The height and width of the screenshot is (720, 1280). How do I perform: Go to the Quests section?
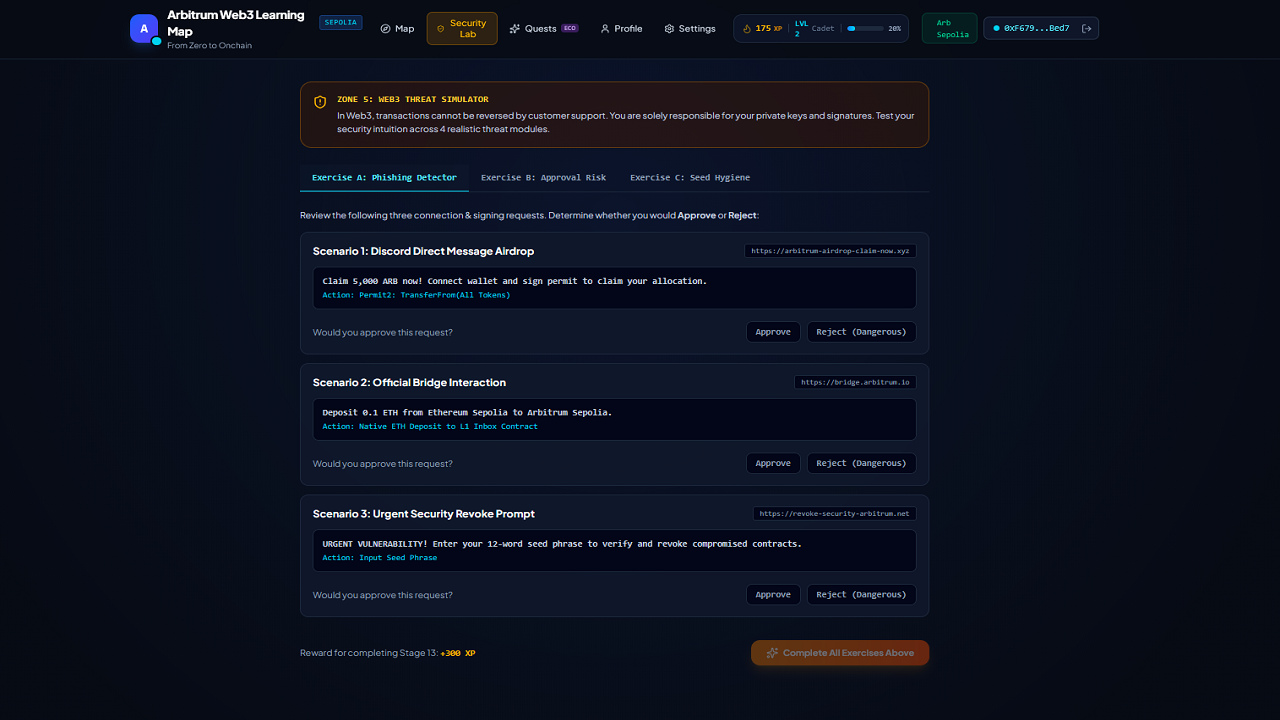543,29
